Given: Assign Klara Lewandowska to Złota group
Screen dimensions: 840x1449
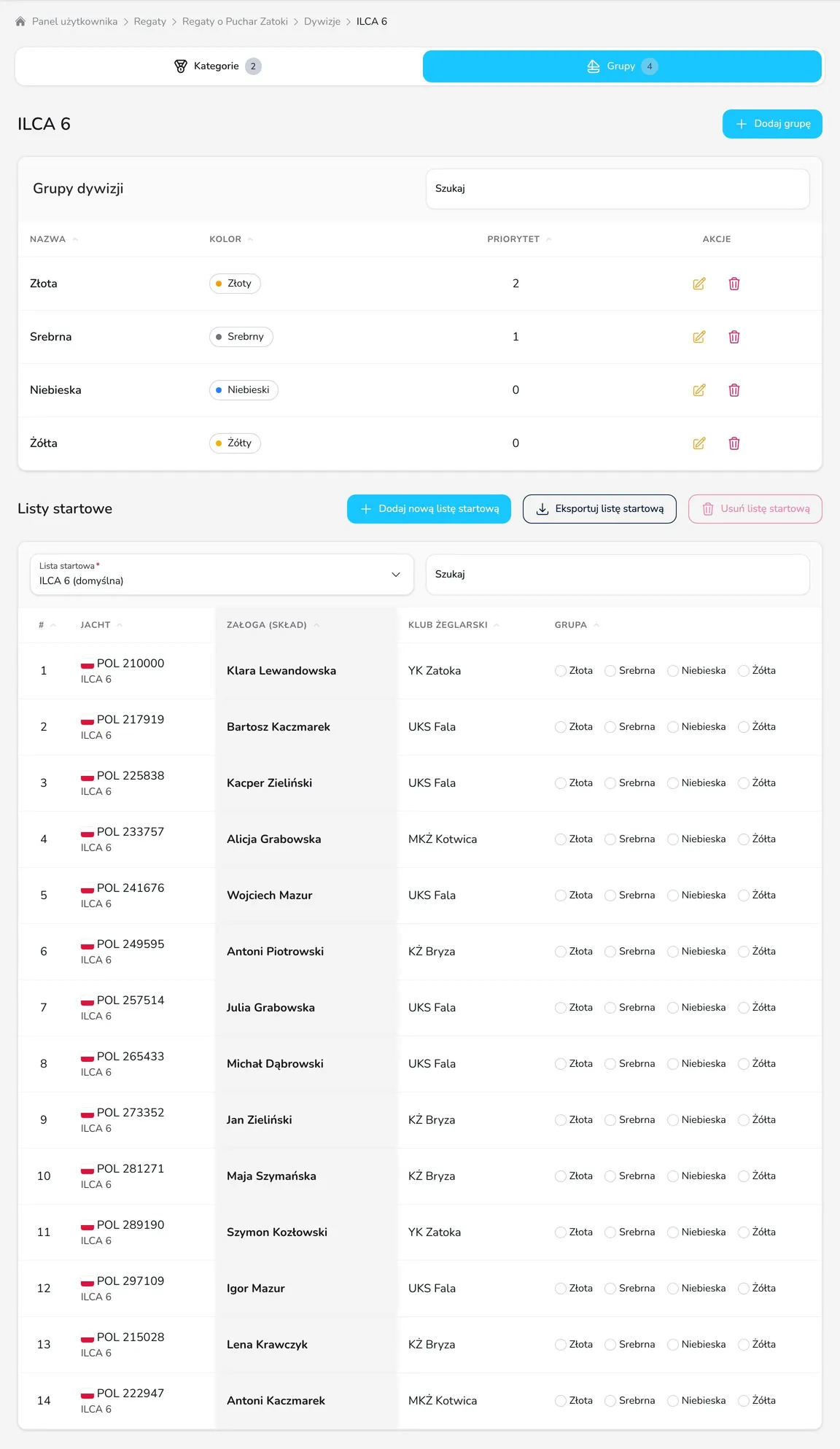Looking at the screenshot, I should pyautogui.click(x=560, y=671).
